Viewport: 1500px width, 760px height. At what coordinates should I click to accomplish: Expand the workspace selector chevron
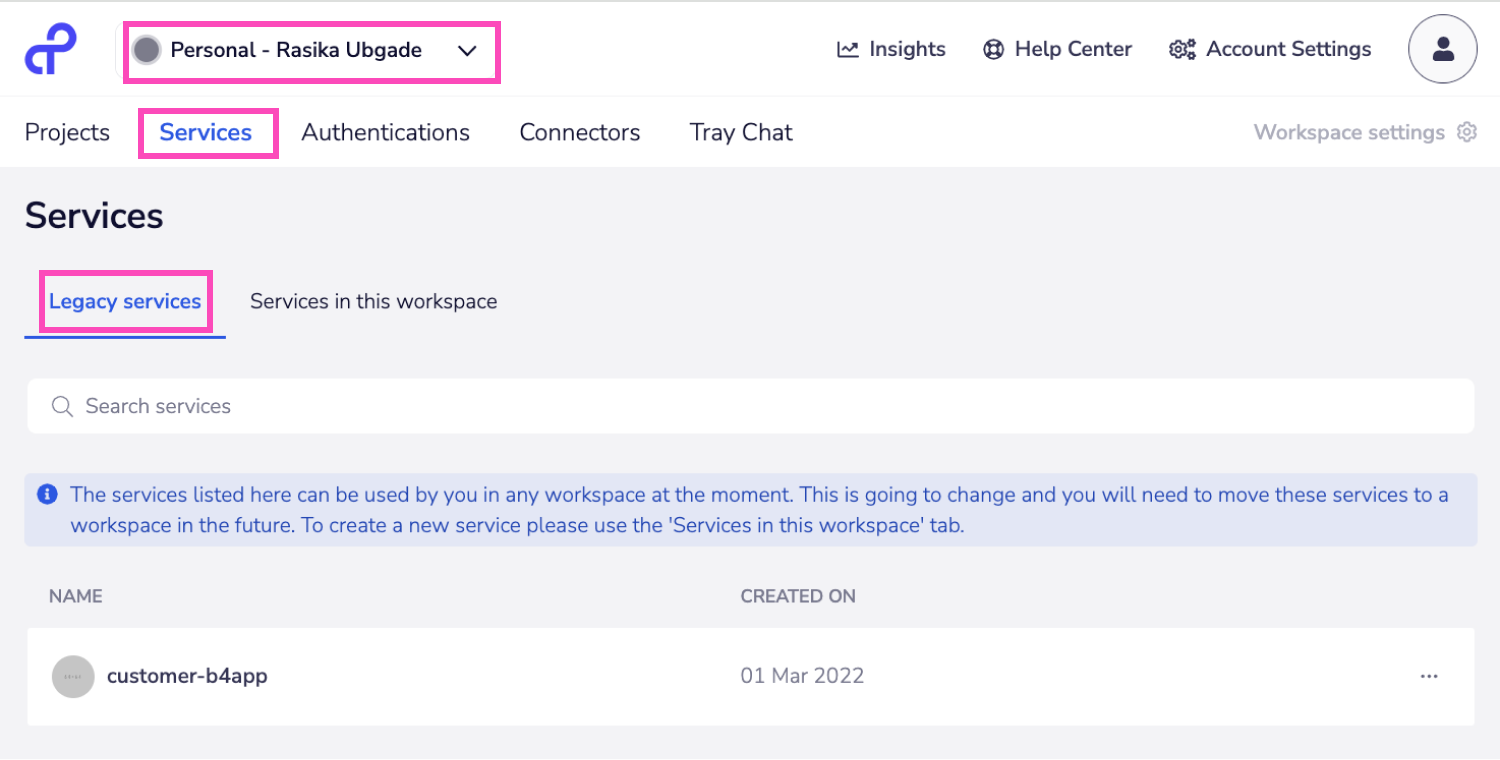click(467, 51)
